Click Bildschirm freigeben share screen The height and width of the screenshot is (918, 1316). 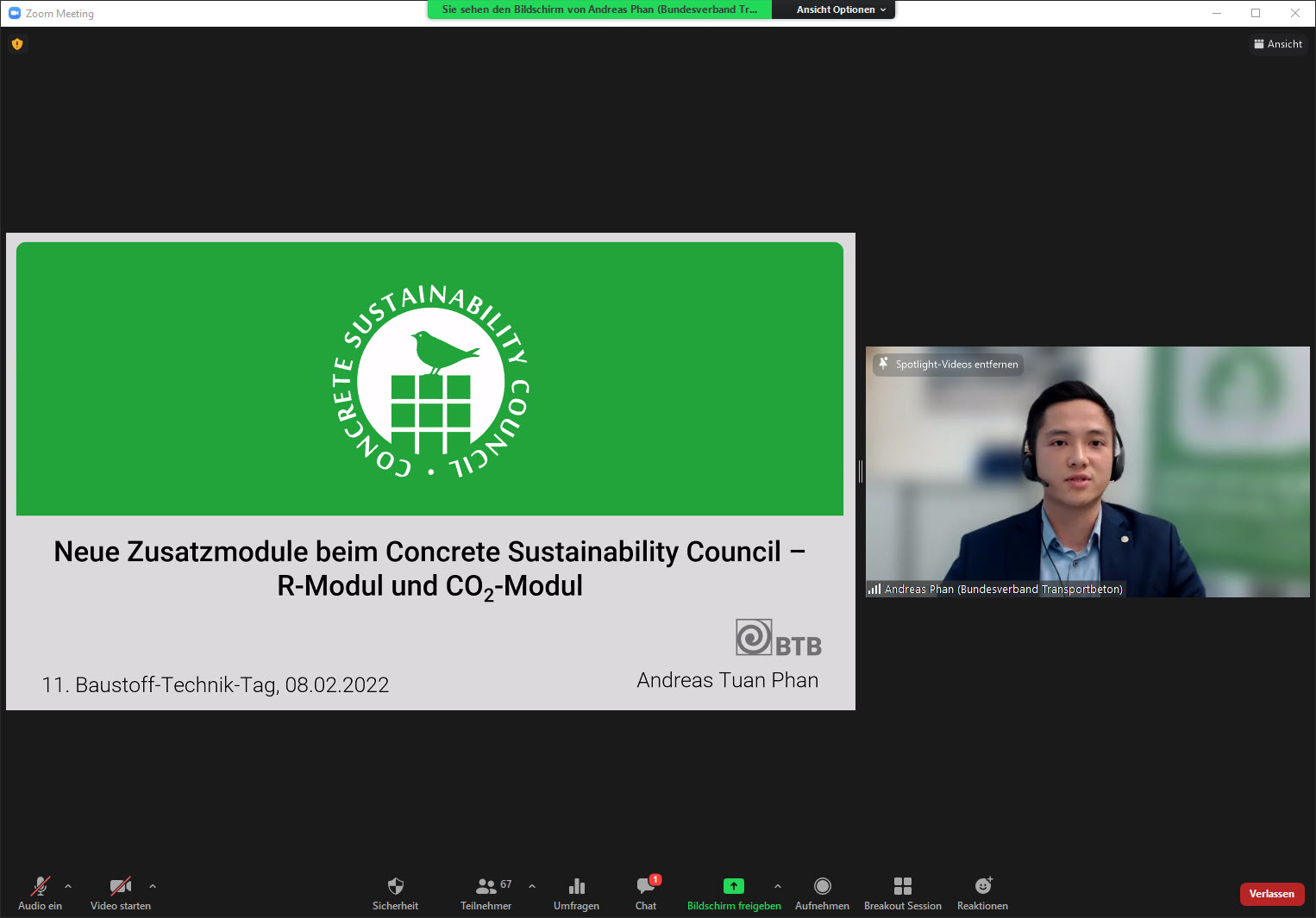734,894
